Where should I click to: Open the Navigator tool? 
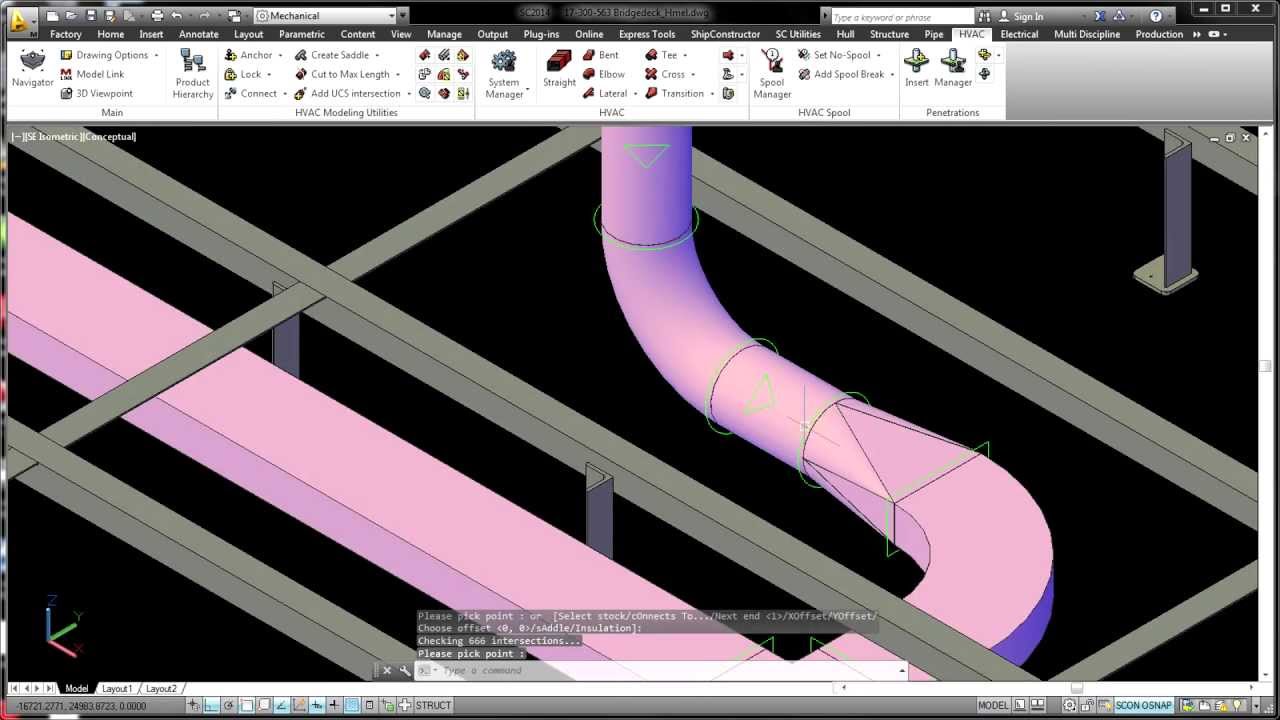(33, 69)
